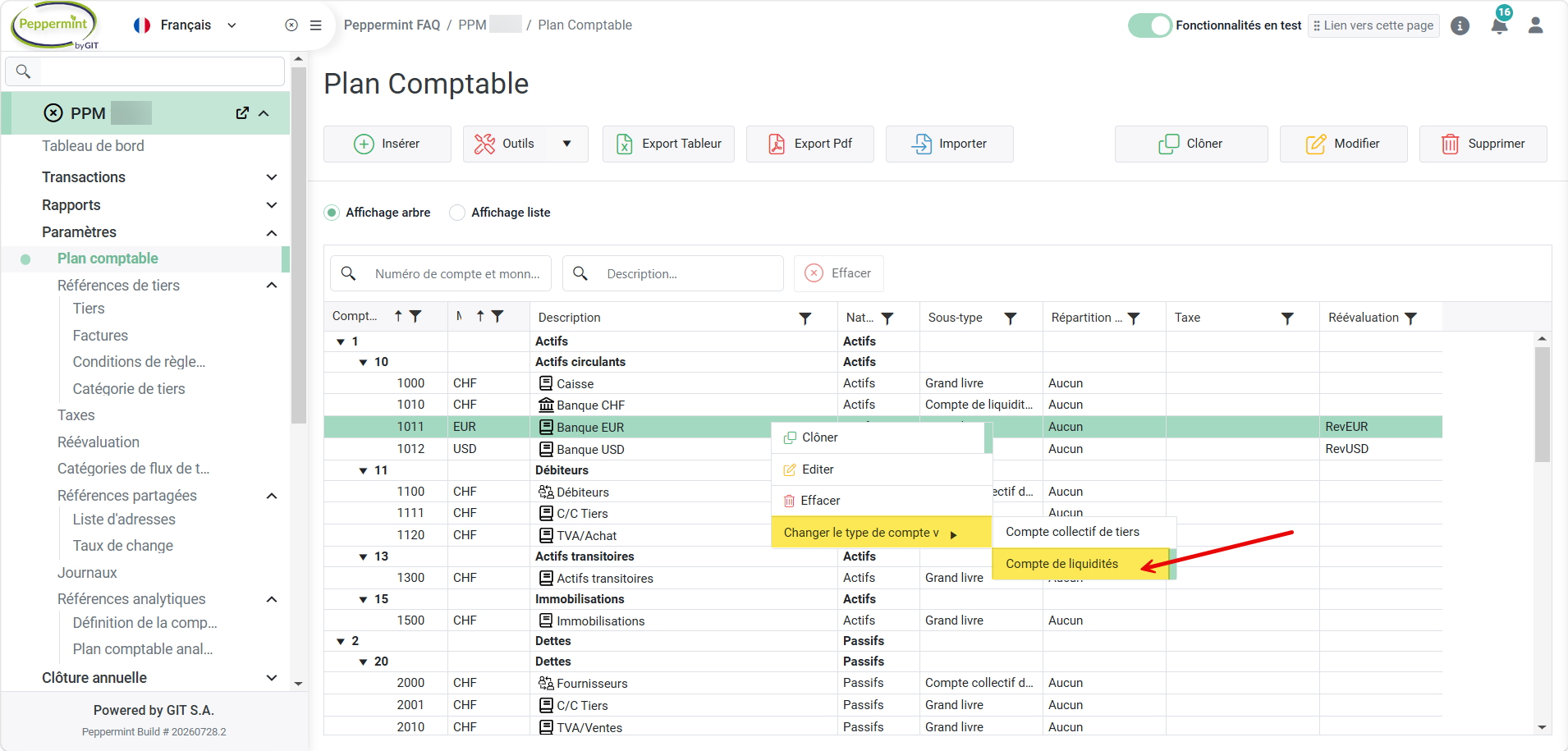Filter the Compte column

click(415, 316)
